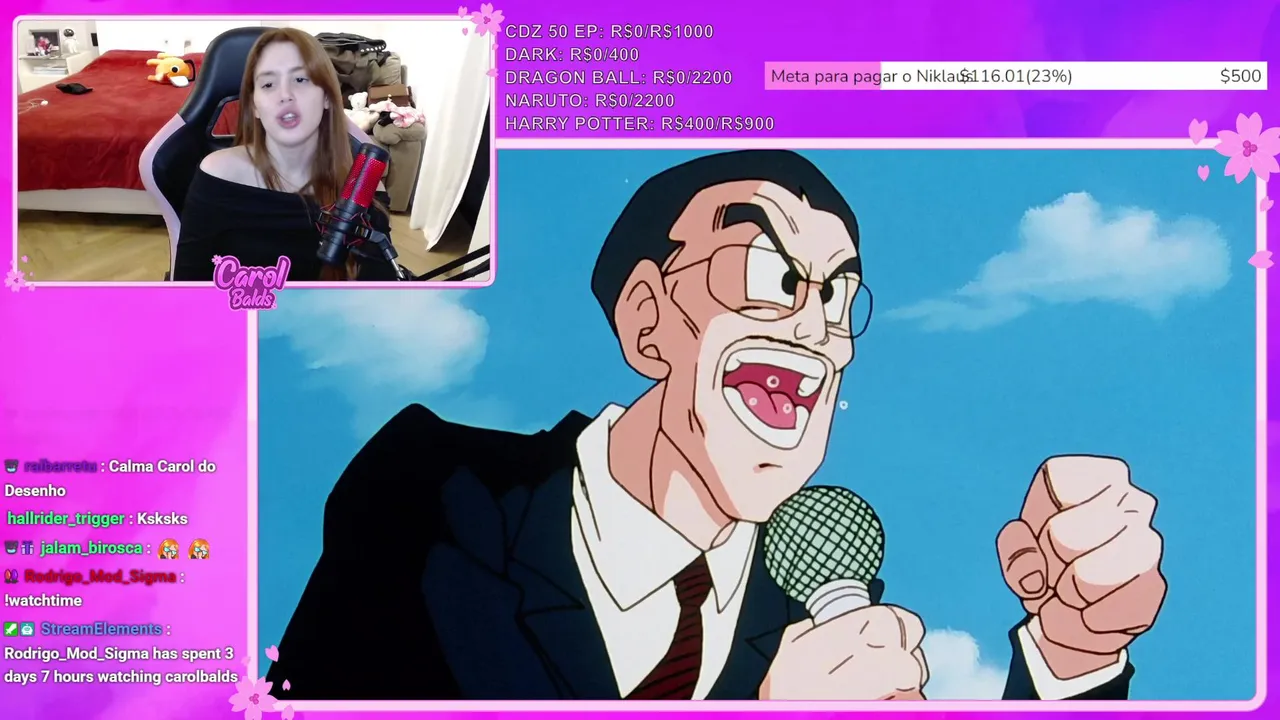Click the 'Calma Carol do Desenho' chat message
The image size is (1280, 720).
tap(110, 478)
